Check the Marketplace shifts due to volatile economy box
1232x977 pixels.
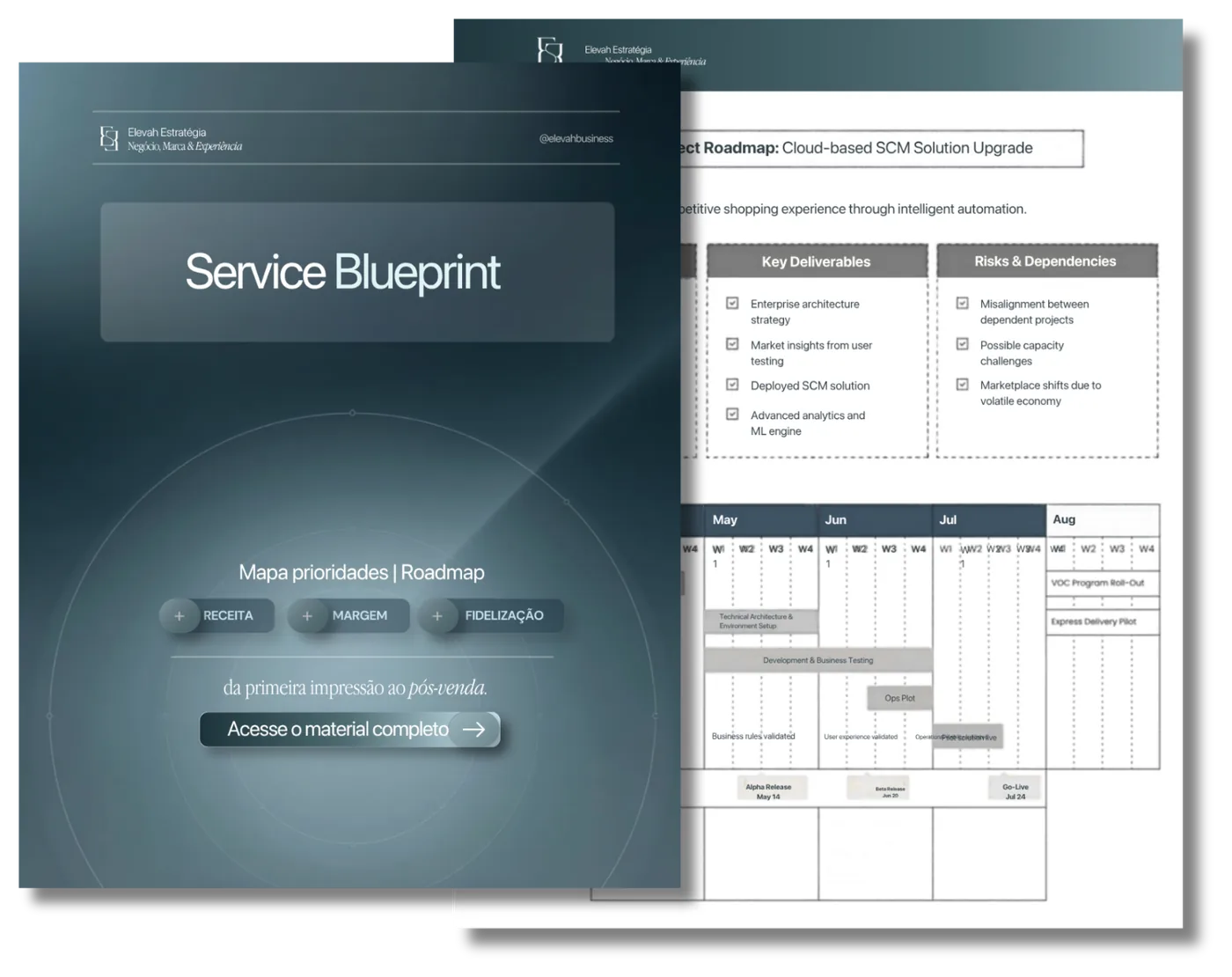(x=963, y=385)
